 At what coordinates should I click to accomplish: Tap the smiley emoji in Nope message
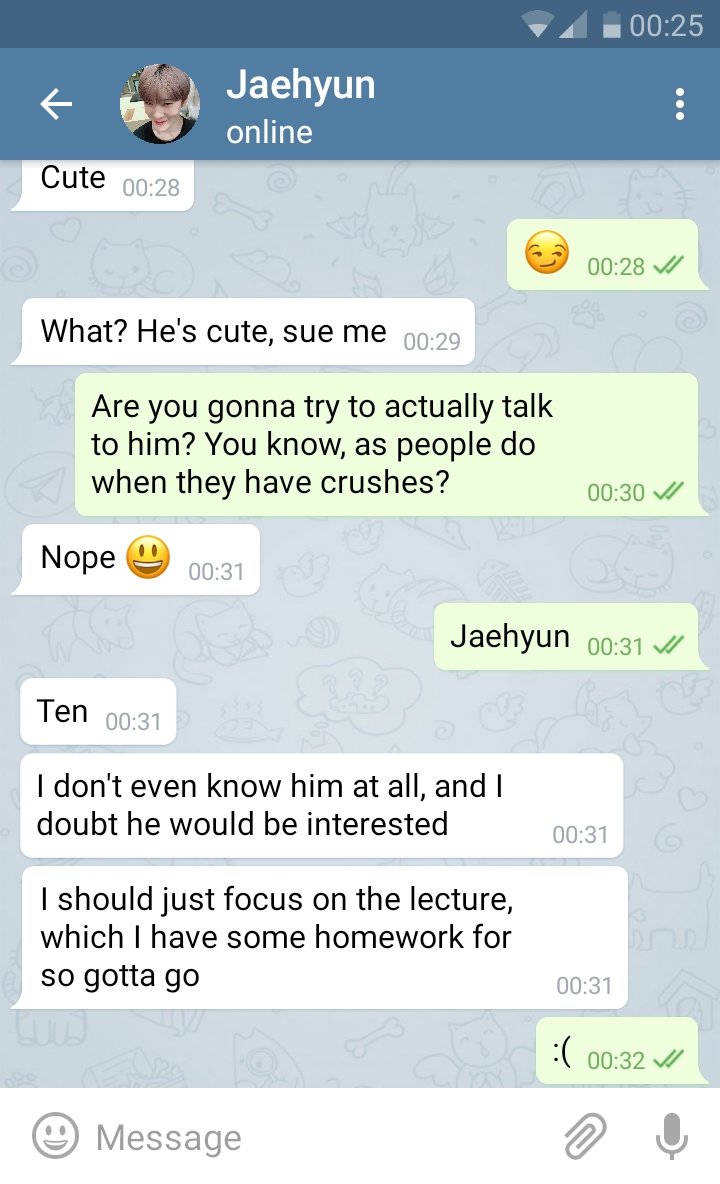pyautogui.click(x=148, y=557)
